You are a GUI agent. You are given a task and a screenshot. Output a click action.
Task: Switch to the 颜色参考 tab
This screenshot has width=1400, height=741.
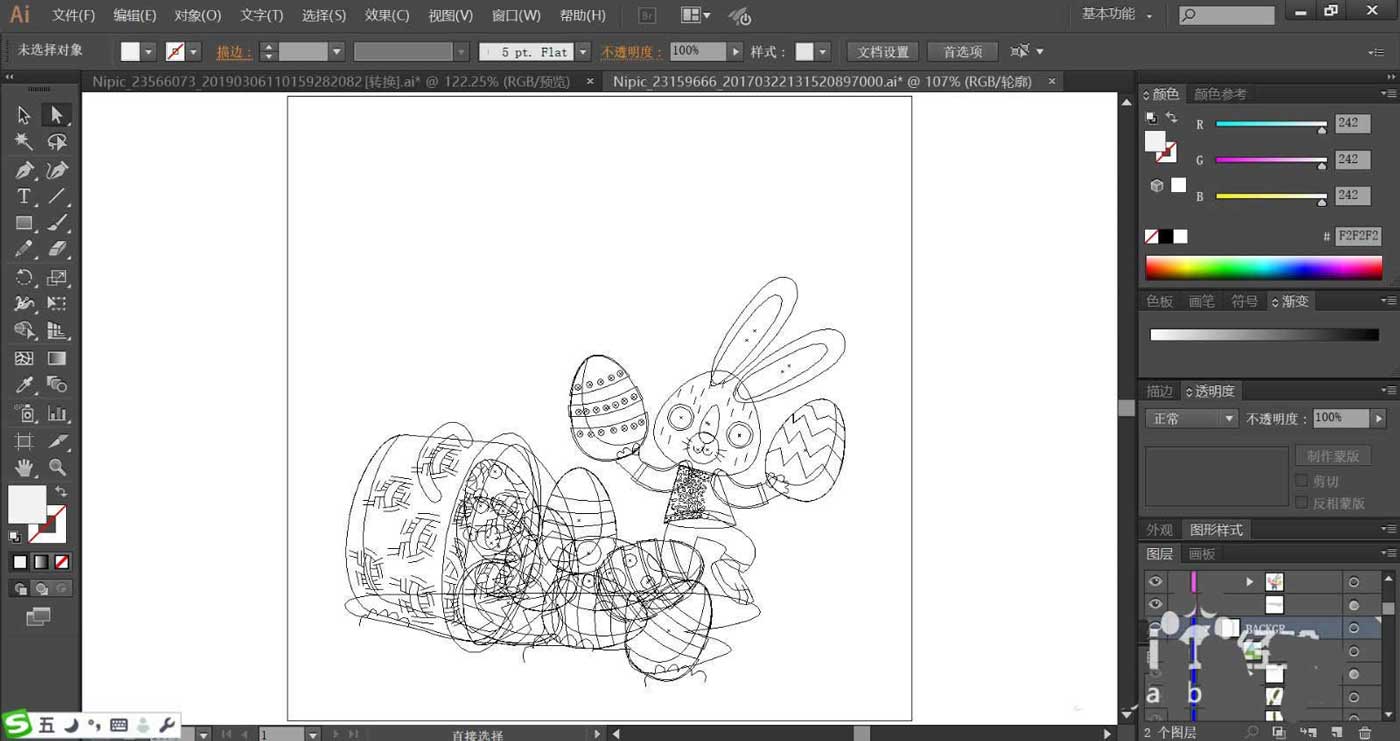pos(1220,94)
